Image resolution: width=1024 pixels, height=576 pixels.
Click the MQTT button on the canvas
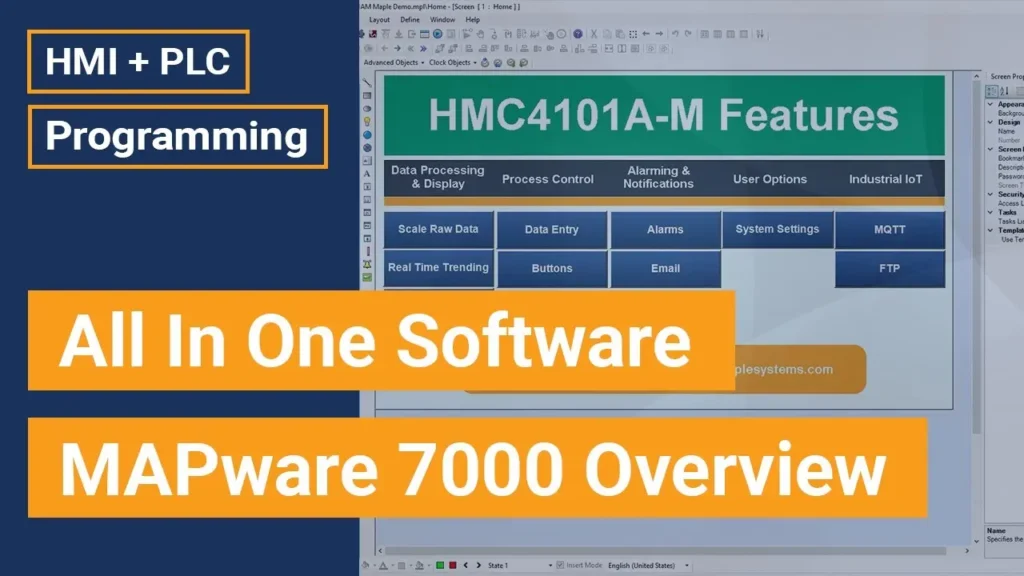889,229
